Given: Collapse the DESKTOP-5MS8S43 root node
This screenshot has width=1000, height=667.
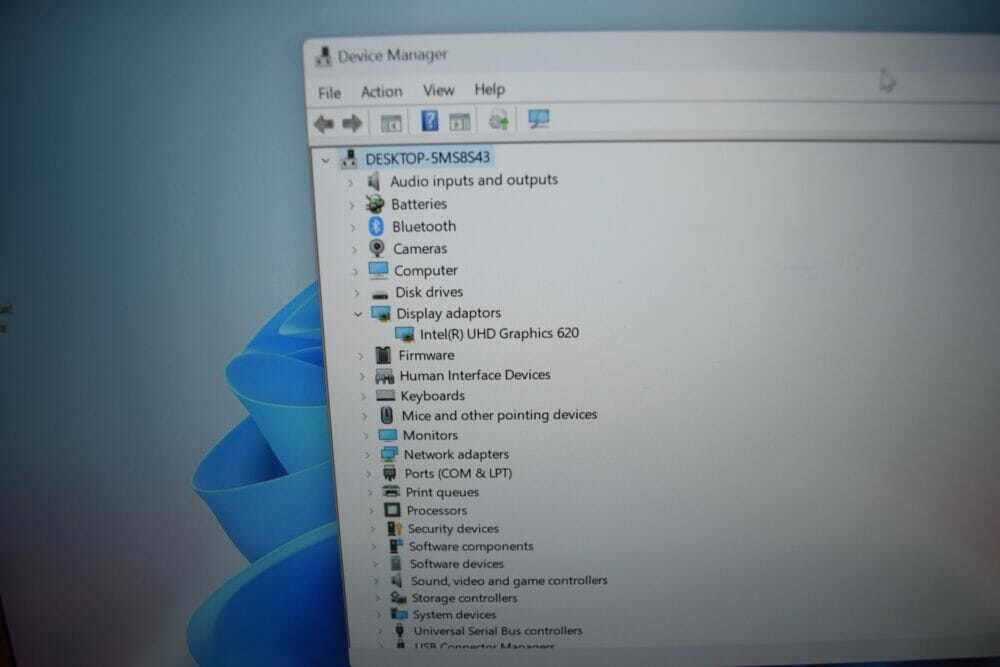Looking at the screenshot, I should 326,161.
